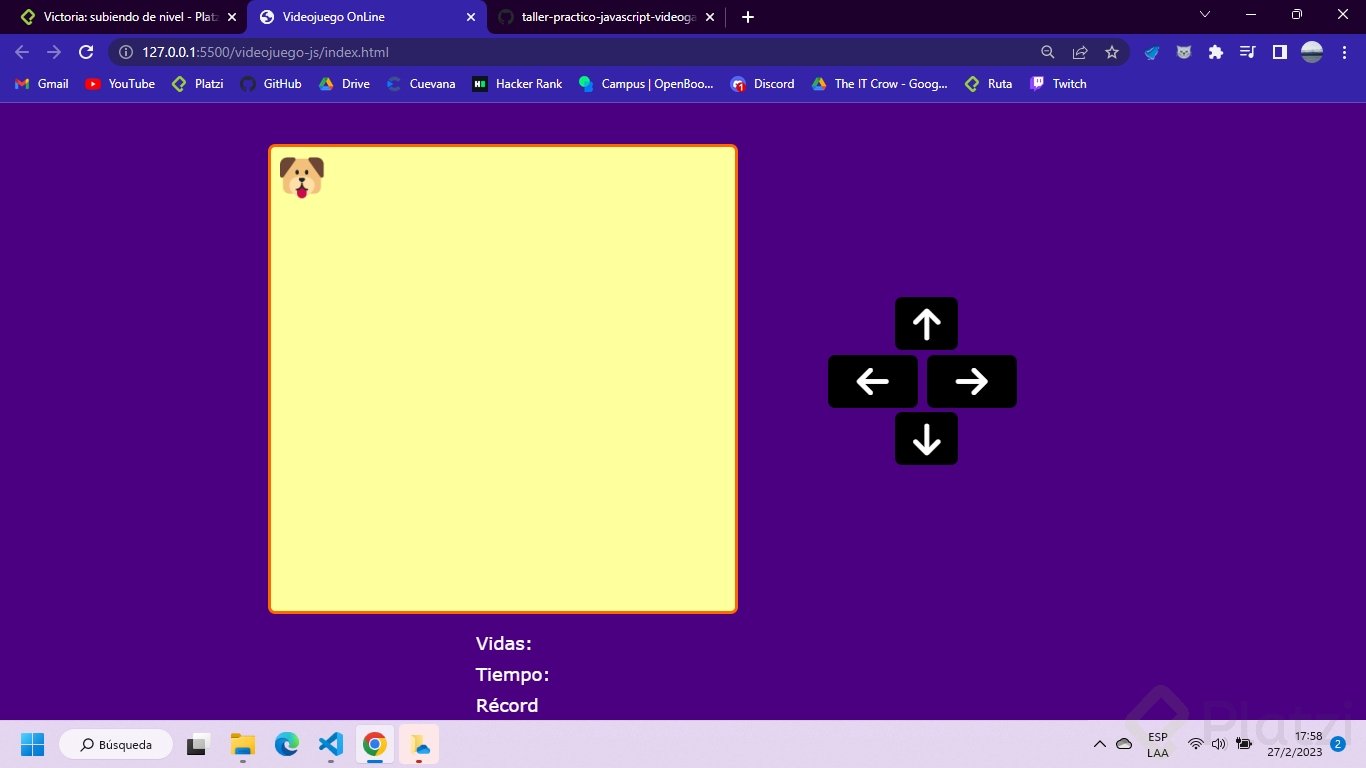Open the GitHub bookmark
Screen dimensions: 1366x768
(x=271, y=84)
